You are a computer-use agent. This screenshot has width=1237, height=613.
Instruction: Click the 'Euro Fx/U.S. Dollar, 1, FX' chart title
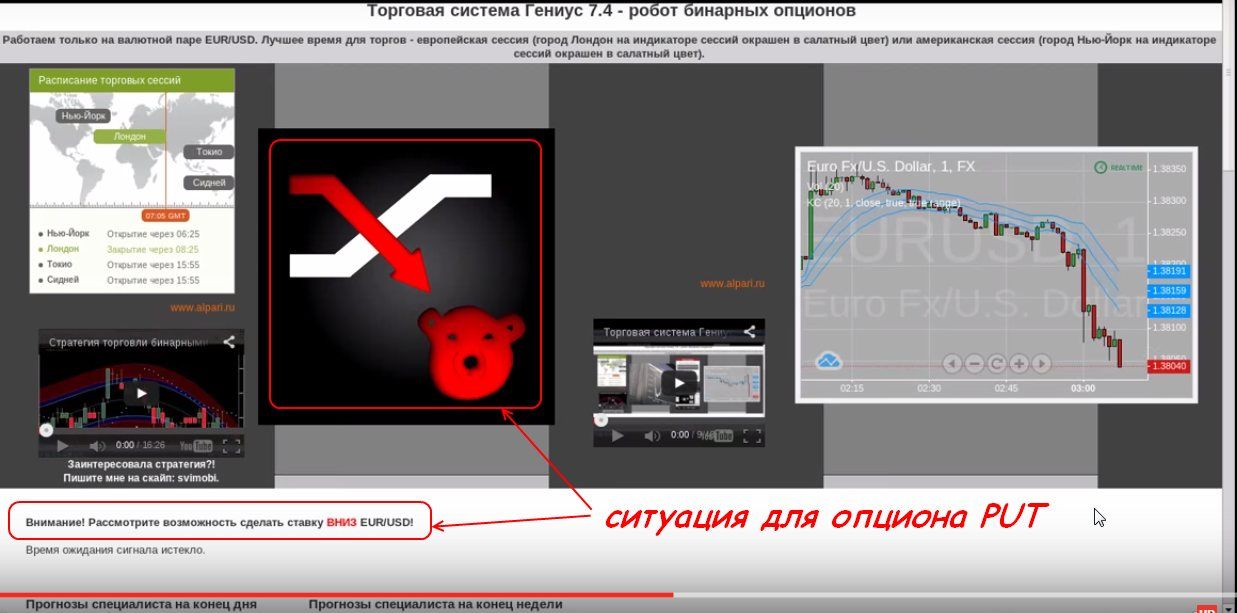(x=890, y=167)
